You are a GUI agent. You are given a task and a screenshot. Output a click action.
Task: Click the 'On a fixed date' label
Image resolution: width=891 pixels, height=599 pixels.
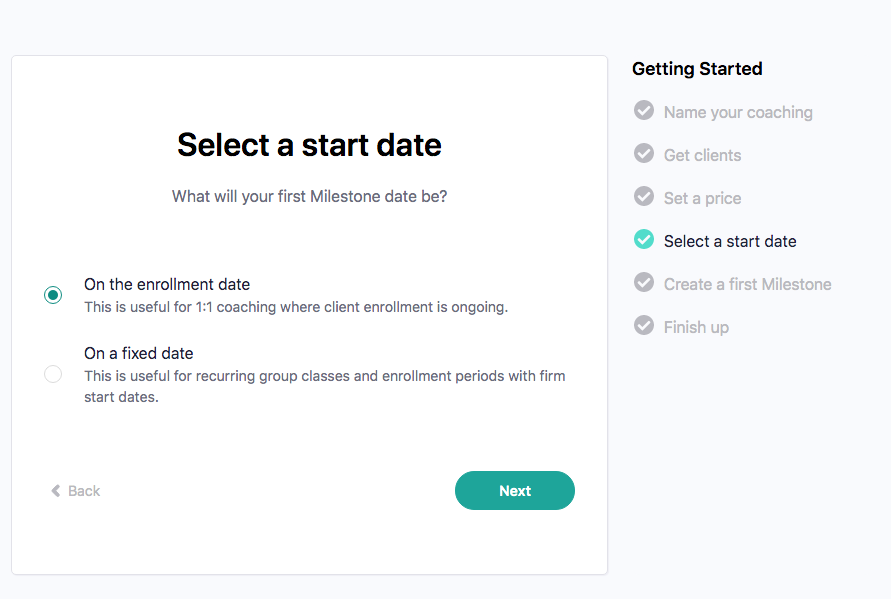pos(139,354)
